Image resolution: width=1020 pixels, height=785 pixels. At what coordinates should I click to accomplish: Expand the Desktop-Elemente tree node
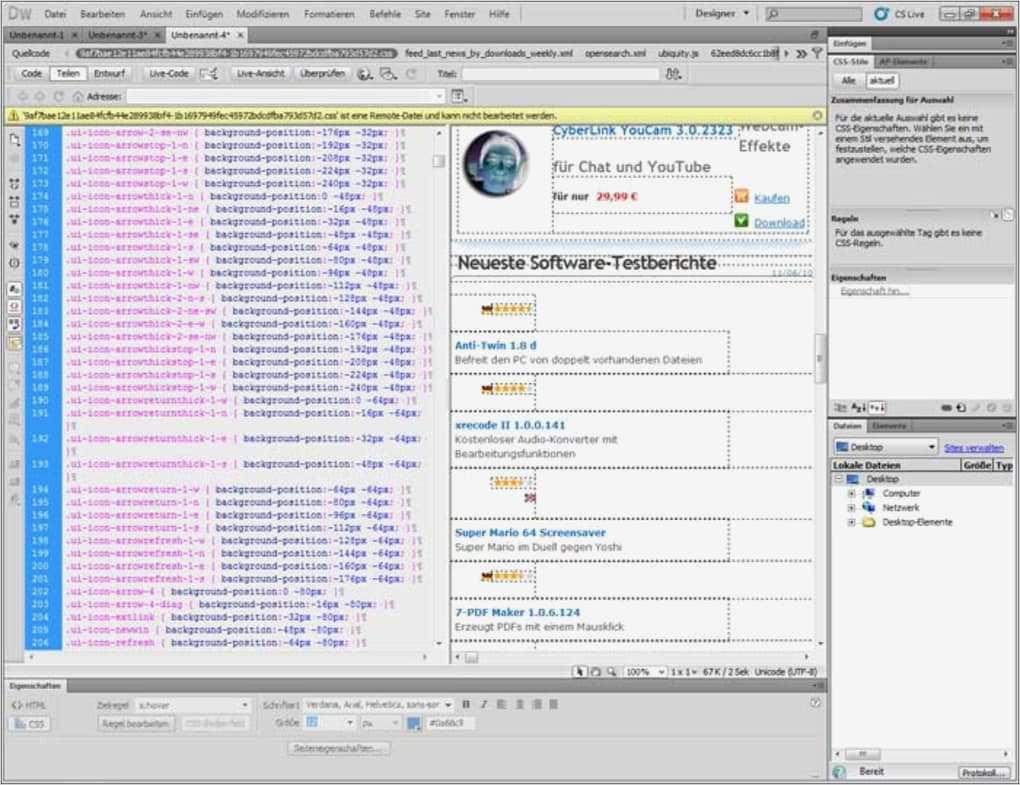(851, 522)
